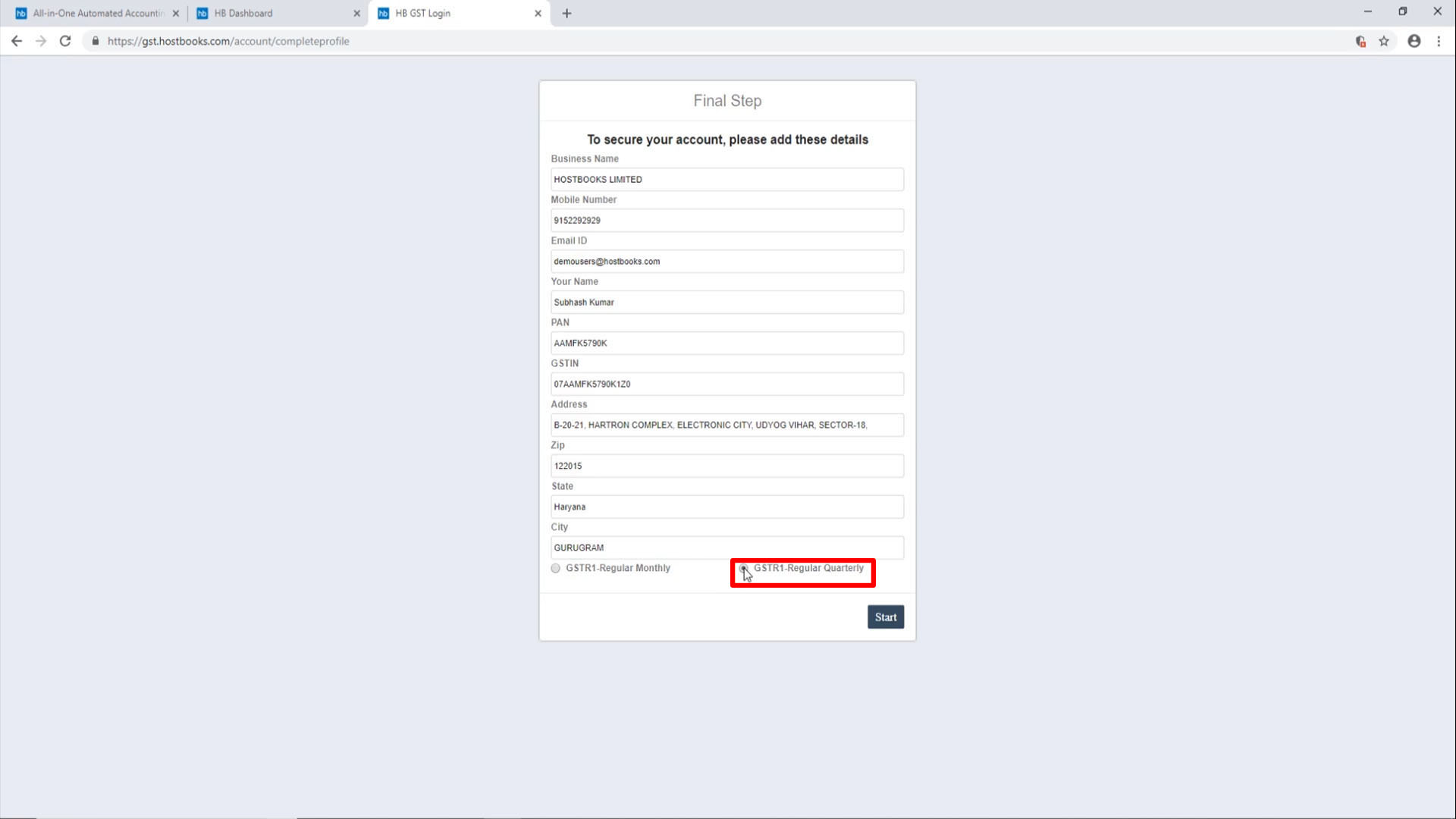The width and height of the screenshot is (1456, 819).
Task: Click the browser forward arrow
Action: (x=41, y=41)
